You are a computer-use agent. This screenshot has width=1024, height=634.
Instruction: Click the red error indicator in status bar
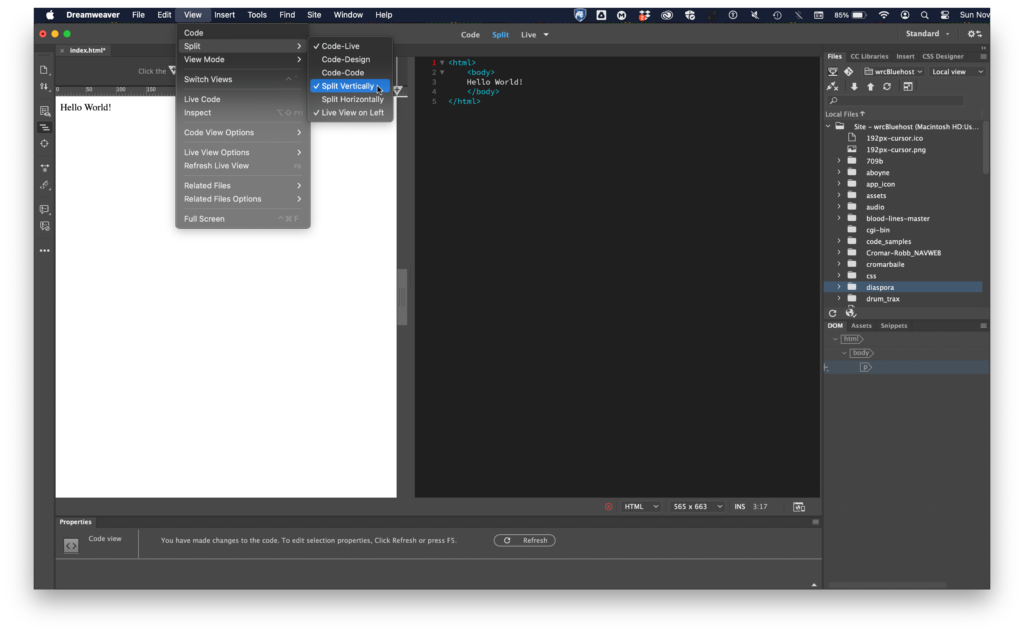(608, 507)
